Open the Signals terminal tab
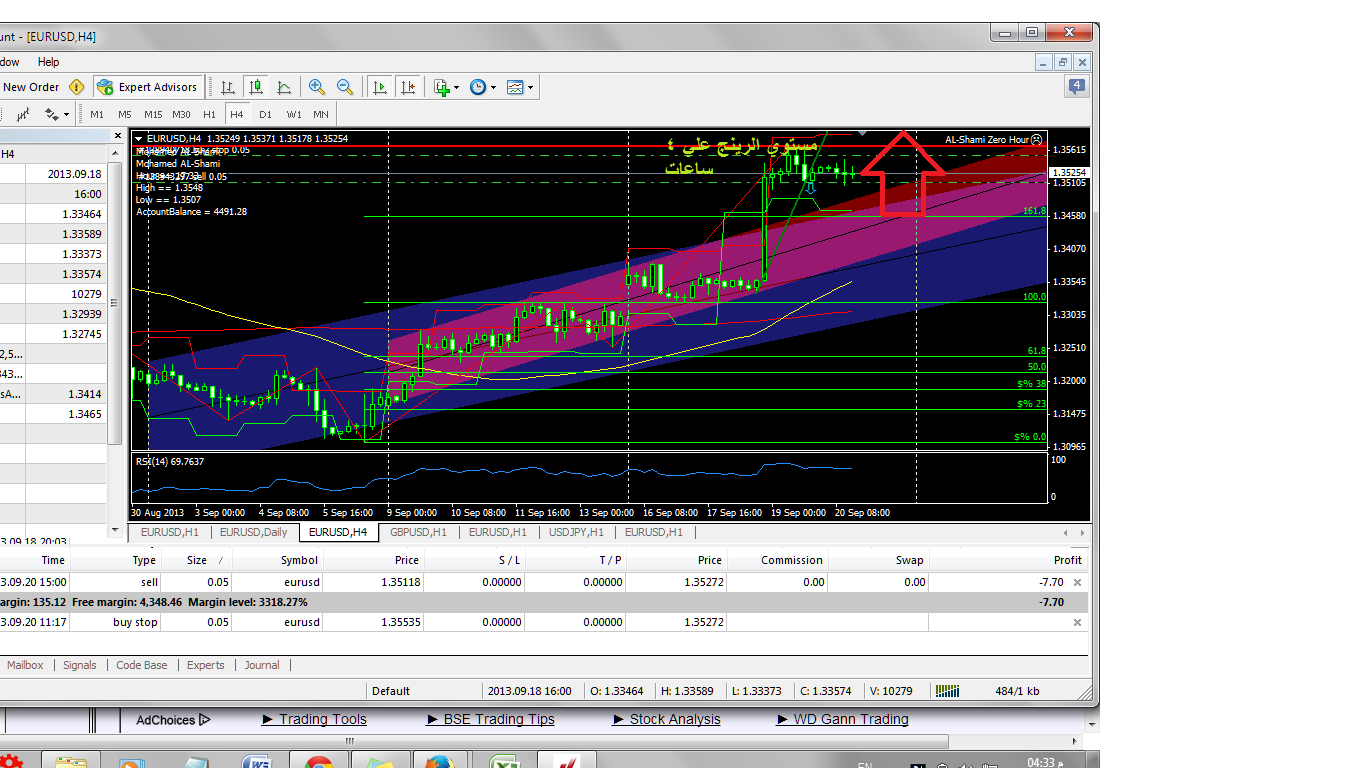The height and width of the screenshot is (768, 1366). tap(80, 665)
